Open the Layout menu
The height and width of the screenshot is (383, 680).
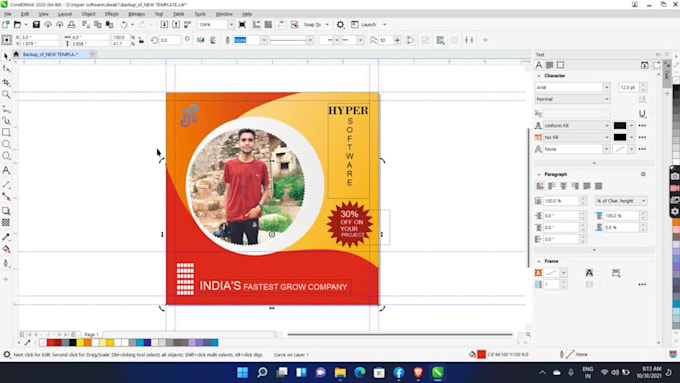pyautogui.click(x=65, y=14)
